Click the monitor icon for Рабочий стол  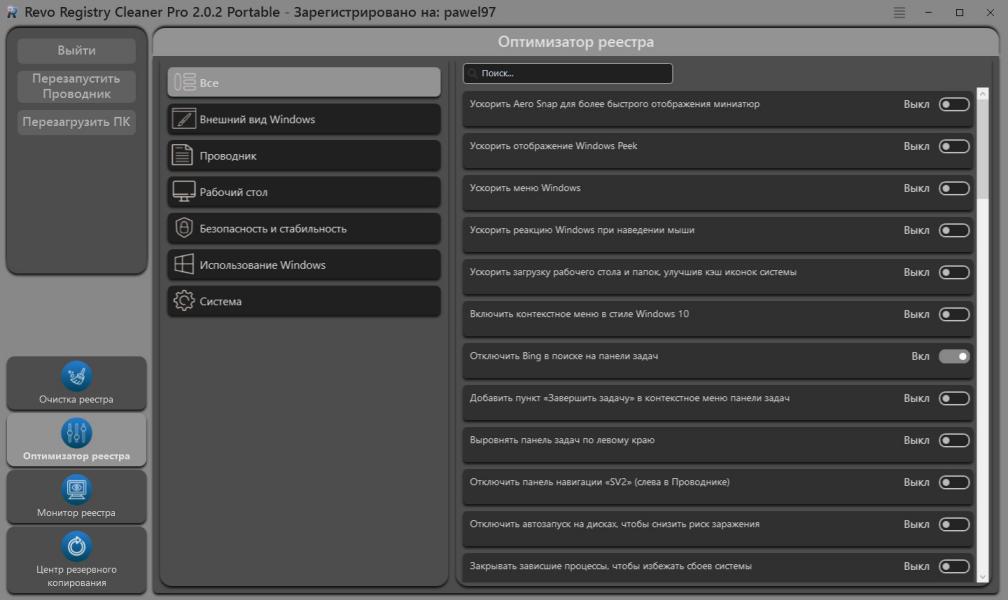pyautogui.click(x=183, y=192)
